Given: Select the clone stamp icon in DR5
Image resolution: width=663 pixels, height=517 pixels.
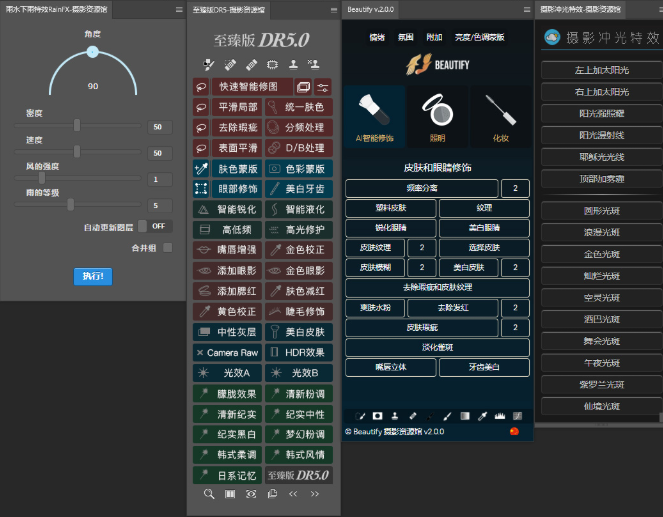Looking at the screenshot, I should click(x=293, y=65).
